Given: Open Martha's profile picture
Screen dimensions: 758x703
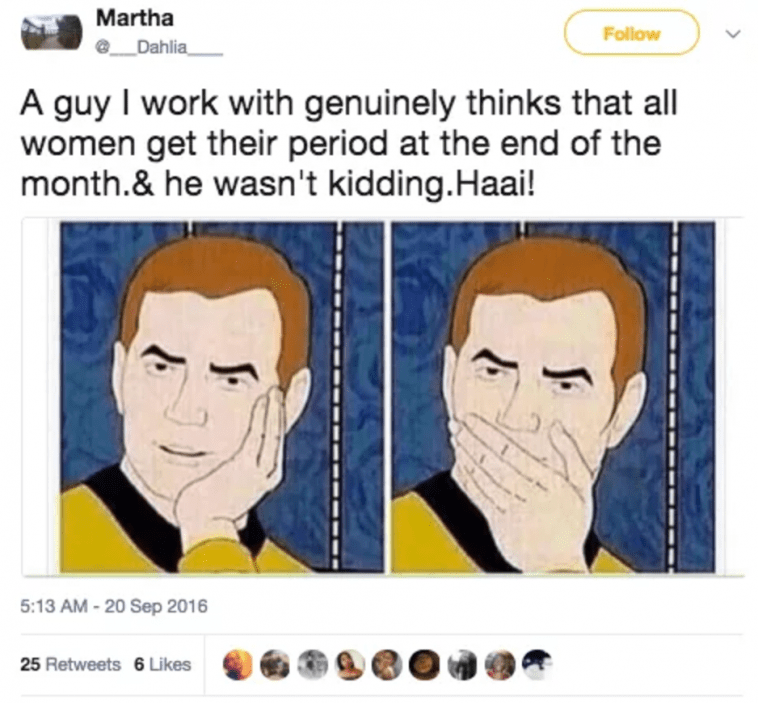Looking at the screenshot, I should click(x=51, y=32).
